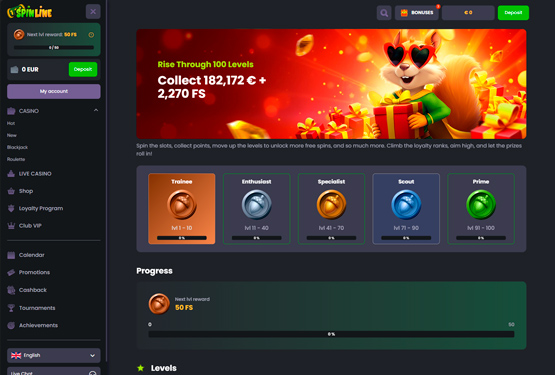This screenshot has width=555, height=375.
Task: Click the 'lvl 41 - 70' label
Action: click(x=331, y=228)
